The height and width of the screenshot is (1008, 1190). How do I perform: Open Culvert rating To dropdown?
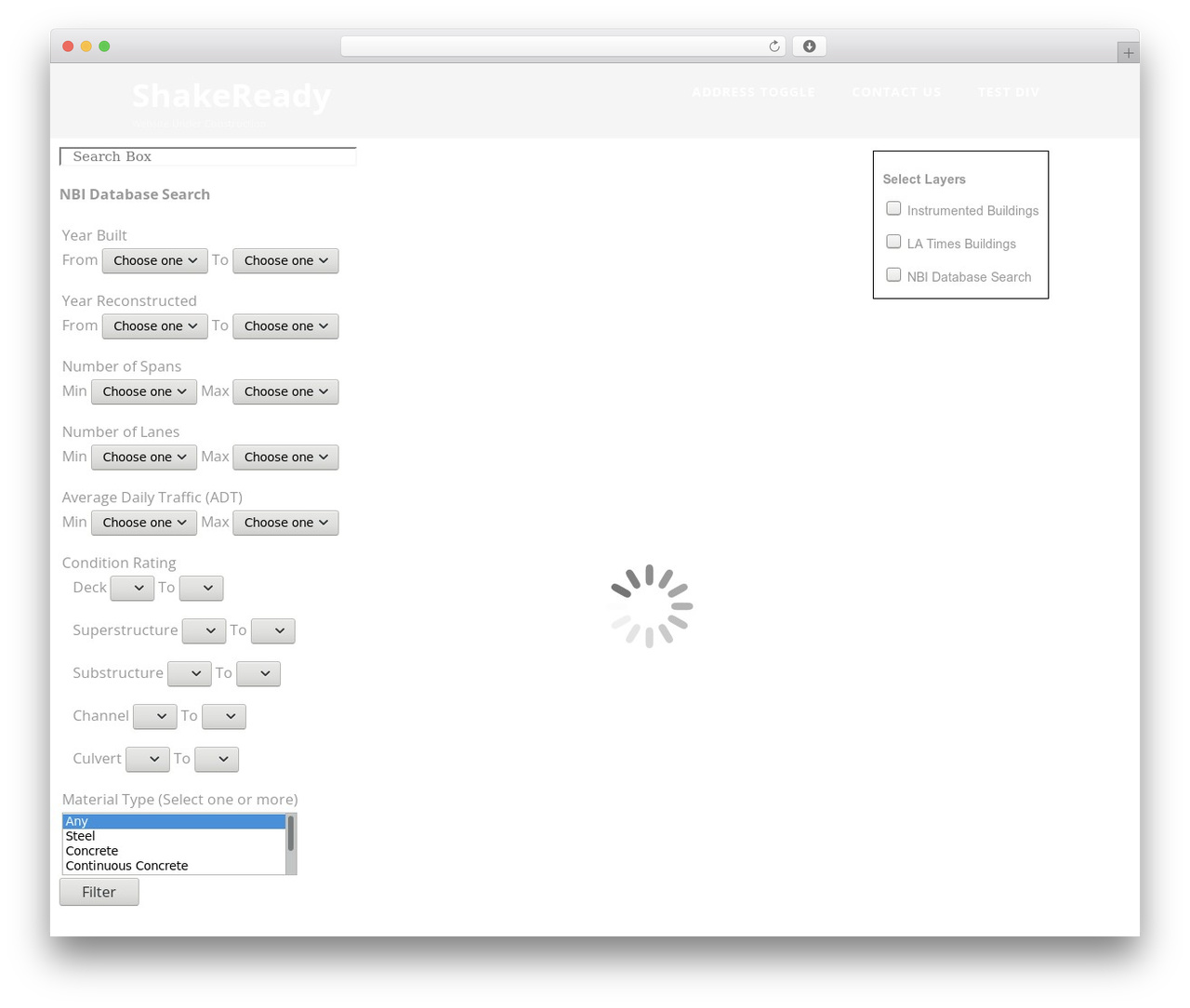(217, 759)
